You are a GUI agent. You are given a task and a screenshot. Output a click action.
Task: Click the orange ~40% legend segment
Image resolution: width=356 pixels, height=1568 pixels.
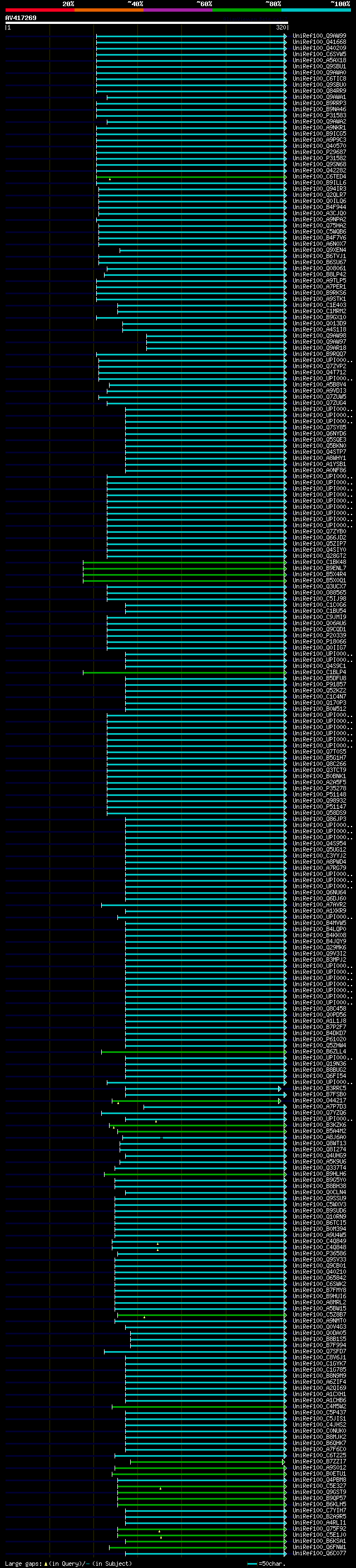click(109, 11)
